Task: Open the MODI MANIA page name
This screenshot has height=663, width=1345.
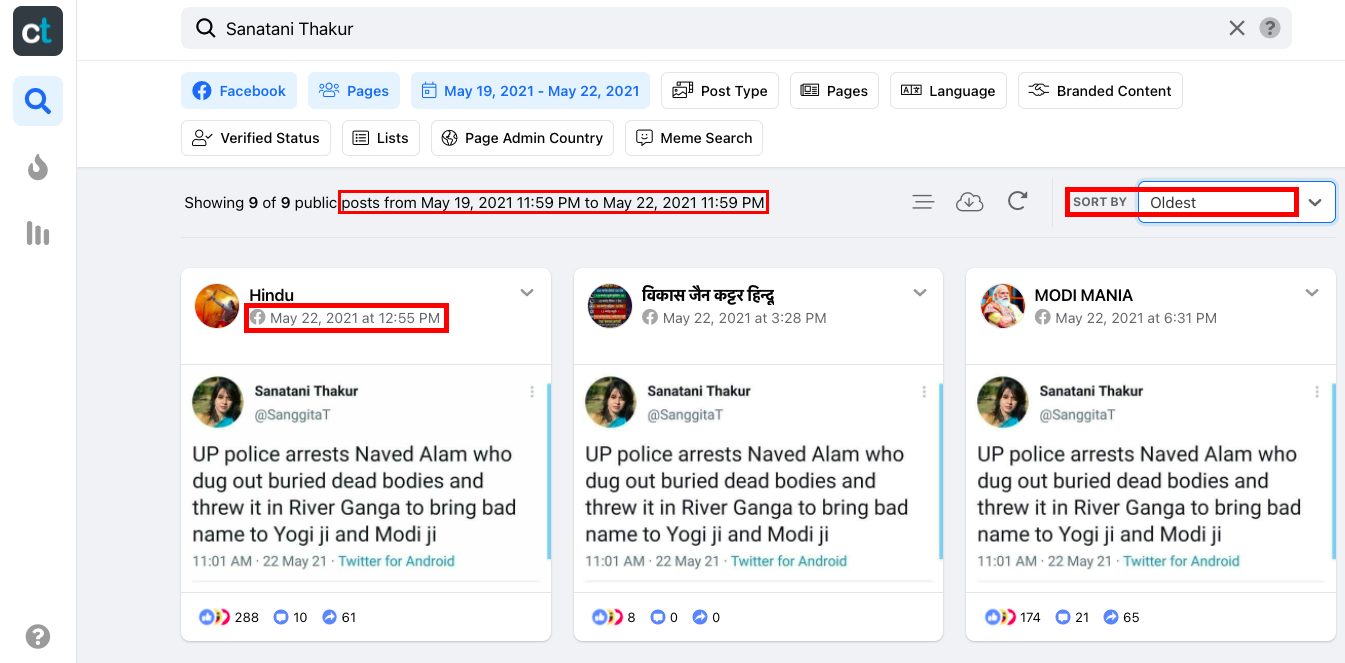Action: tap(1083, 295)
